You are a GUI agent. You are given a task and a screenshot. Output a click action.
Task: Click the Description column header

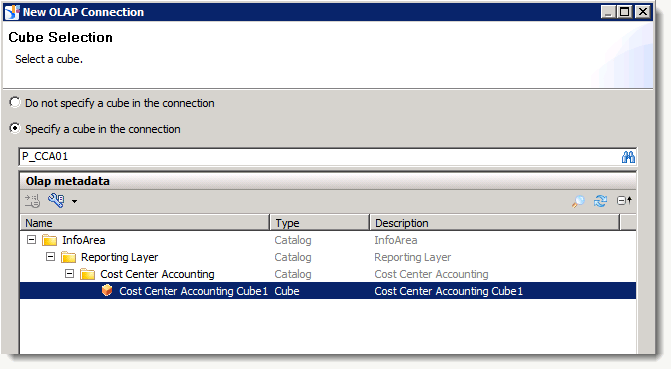pyautogui.click(x=495, y=223)
